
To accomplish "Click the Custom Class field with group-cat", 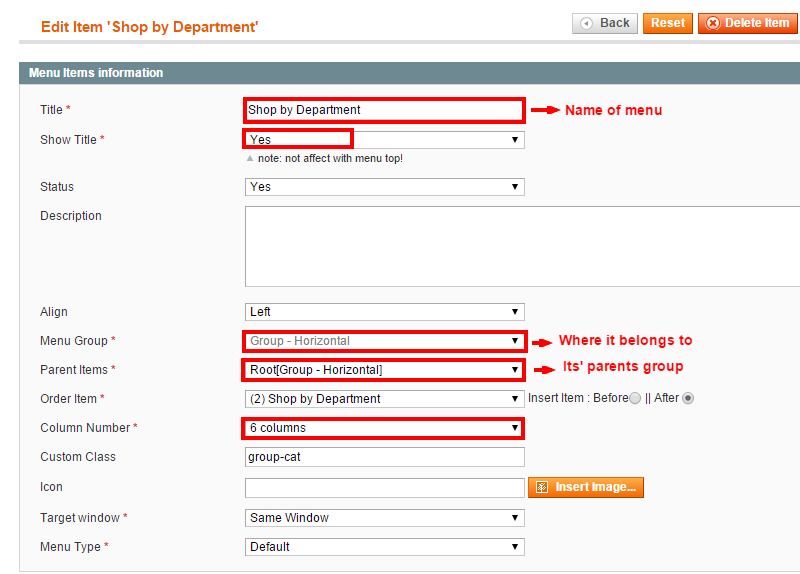I will coord(385,457).
